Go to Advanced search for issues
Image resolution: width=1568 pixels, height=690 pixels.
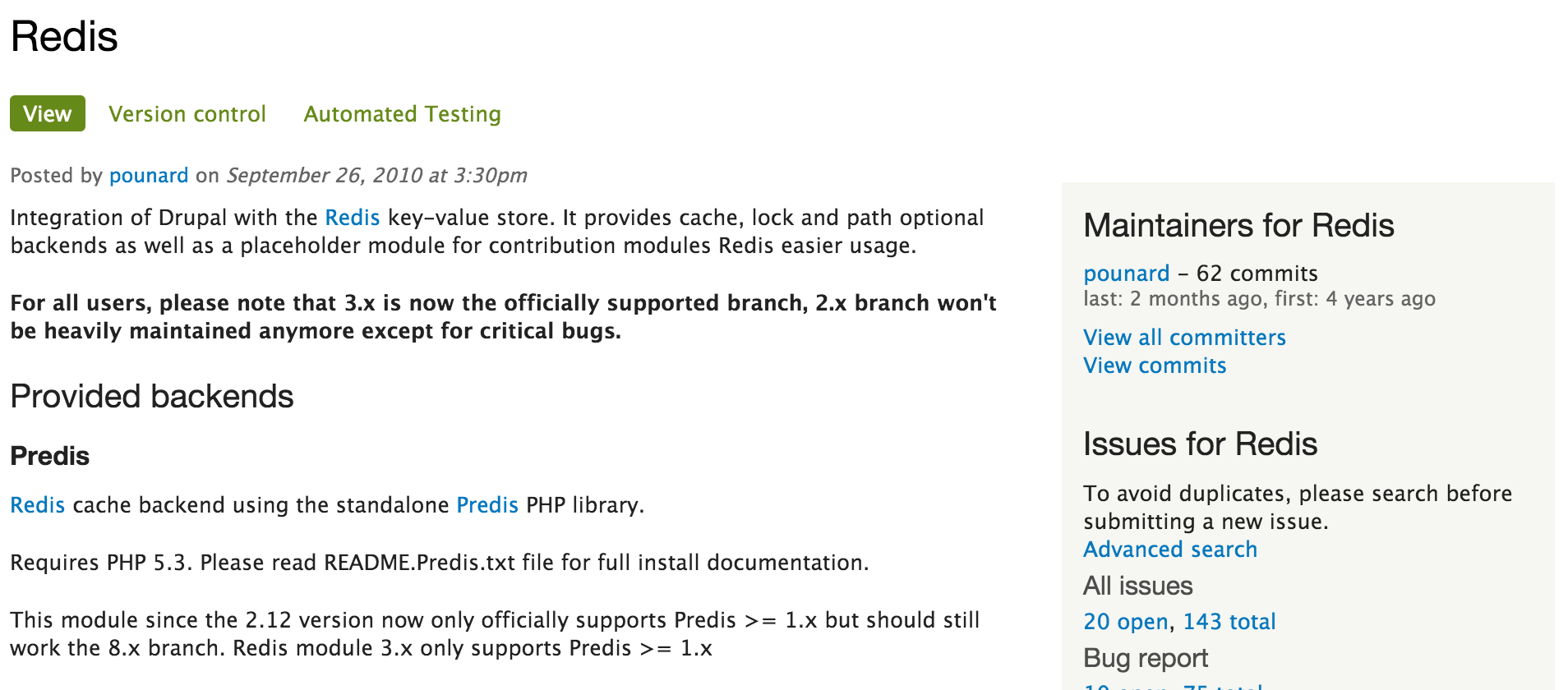point(1170,550)
